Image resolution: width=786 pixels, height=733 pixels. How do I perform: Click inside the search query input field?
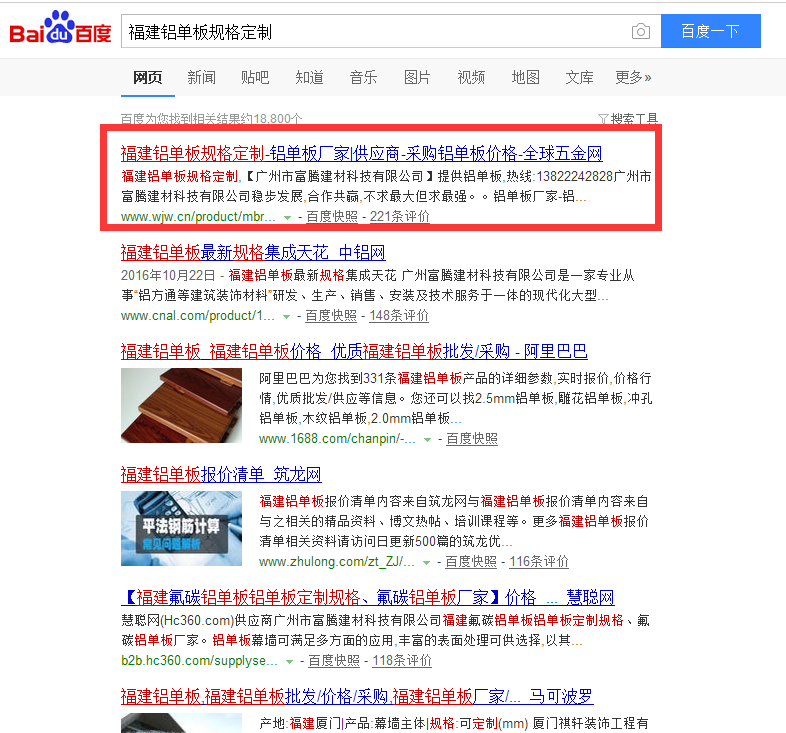[x=376, y=32]
